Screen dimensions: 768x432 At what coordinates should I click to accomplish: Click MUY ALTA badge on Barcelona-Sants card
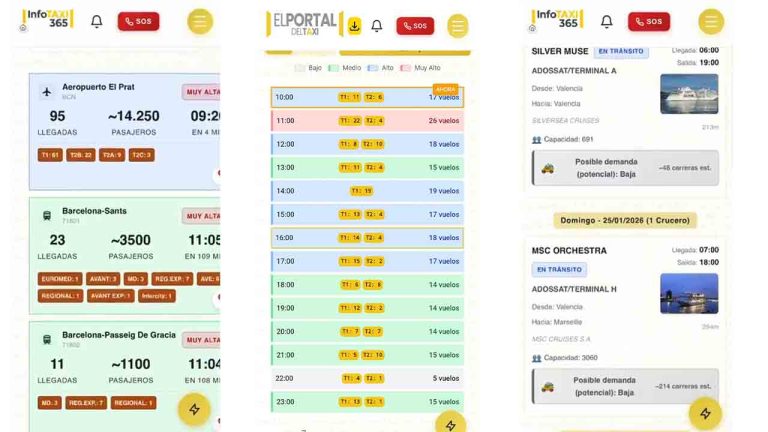(x=201, y=216)
